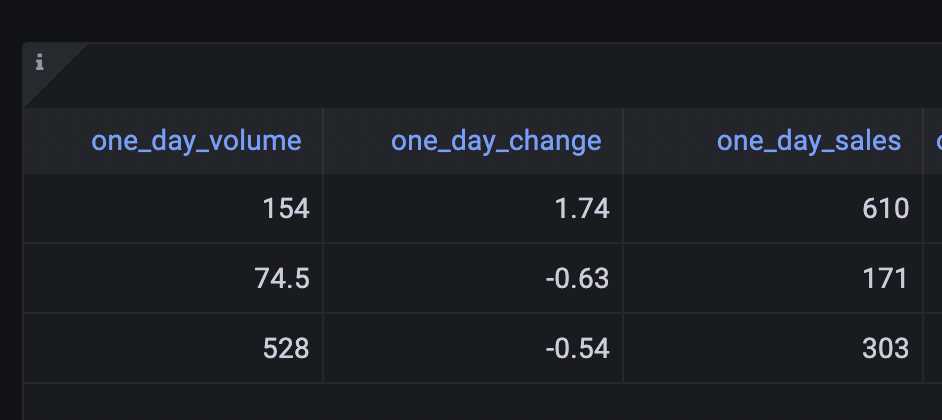Click the panel info icon
Viewport: 942px width, 420px height.
tap(40, 62)
